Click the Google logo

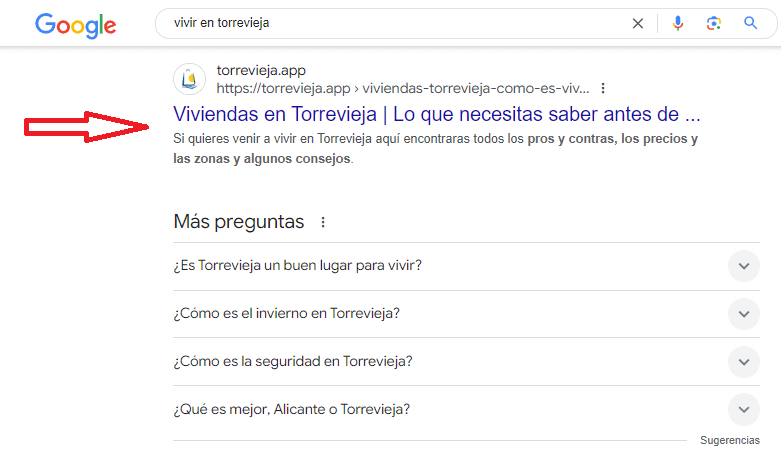pyautogui.click(x=75, y=25)
